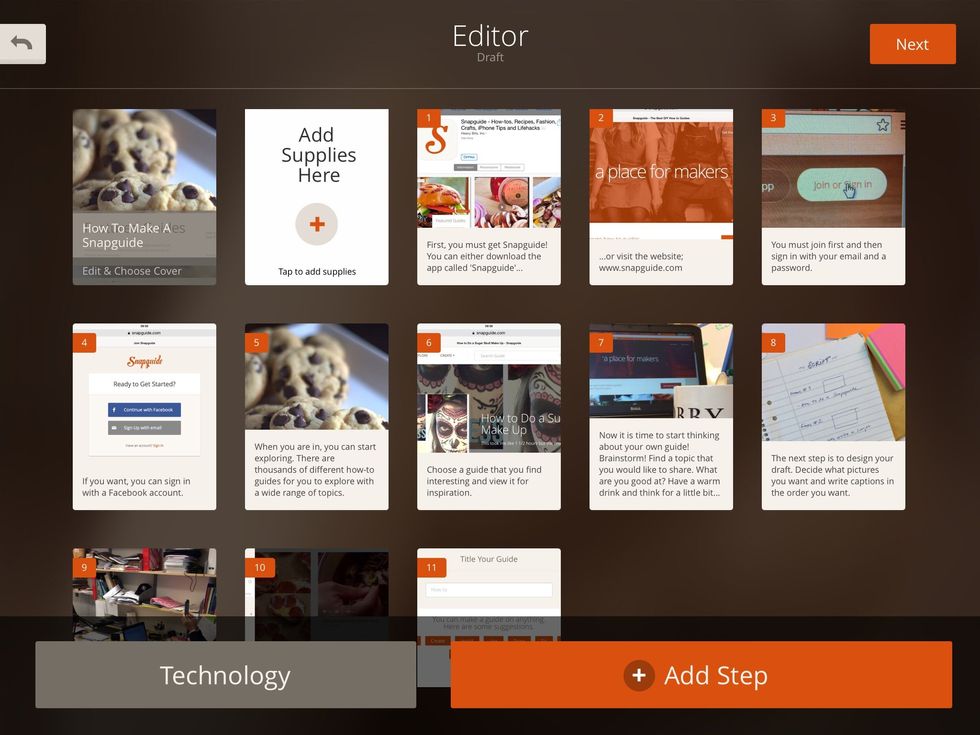Viewport: 980px width, 735px height.
Task: Open step 7 card about brainstorming
Action: [x=661, y=416]
